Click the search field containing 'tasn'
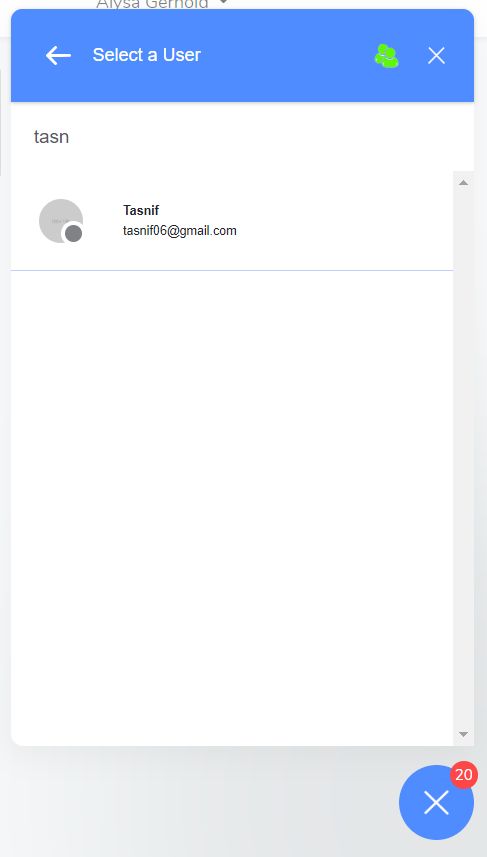Screen dimensions: 487x857 click(x=242, y=137)
